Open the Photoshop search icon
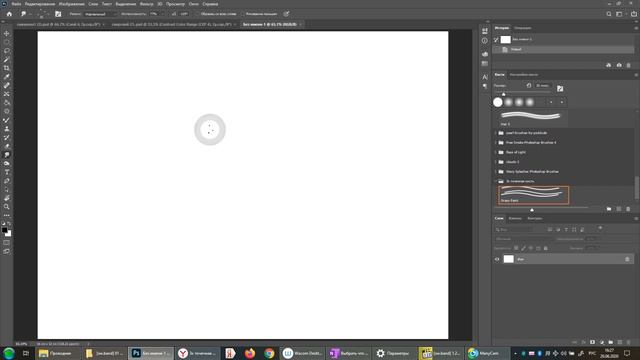640x360 pixels. click(x=609, y=14)
